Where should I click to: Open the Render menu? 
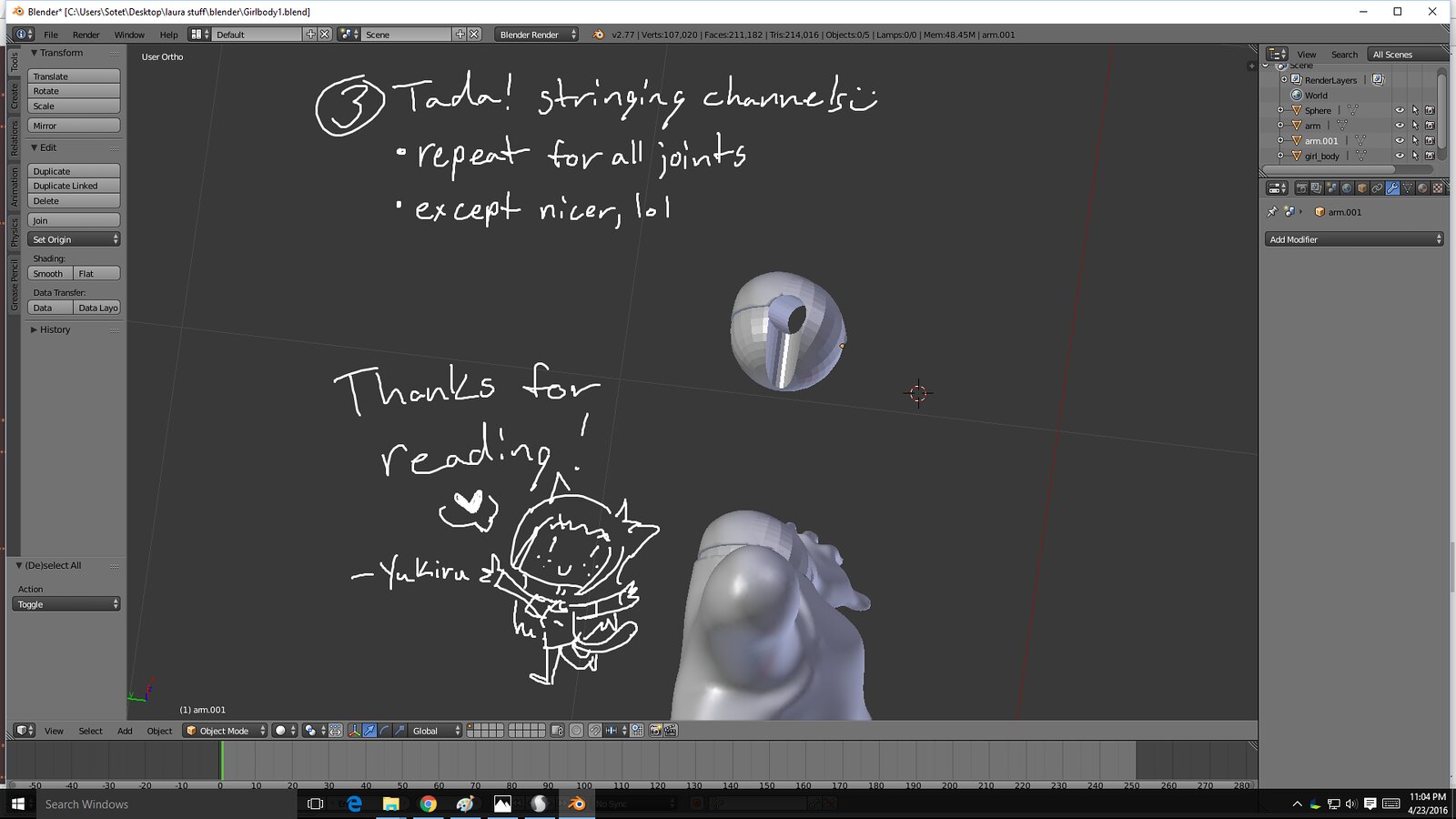[x=86, y=35]
